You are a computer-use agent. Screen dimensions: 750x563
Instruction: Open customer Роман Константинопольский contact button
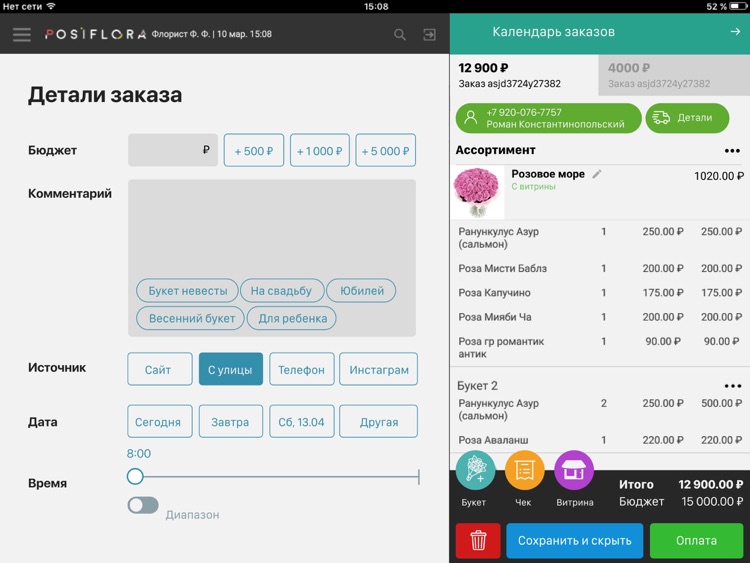coord(548,118)
